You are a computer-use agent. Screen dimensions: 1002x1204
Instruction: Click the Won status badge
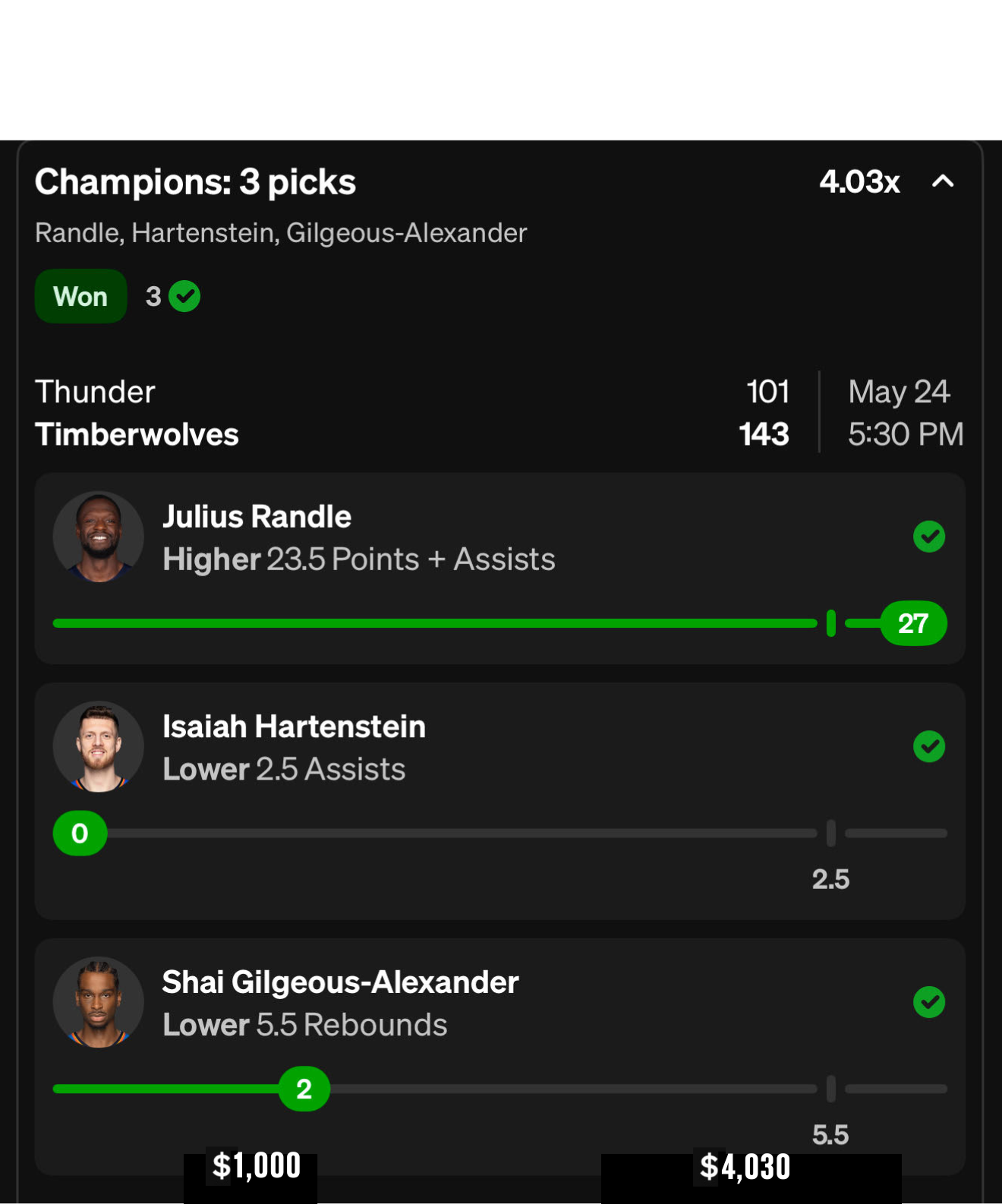(80, 296)
